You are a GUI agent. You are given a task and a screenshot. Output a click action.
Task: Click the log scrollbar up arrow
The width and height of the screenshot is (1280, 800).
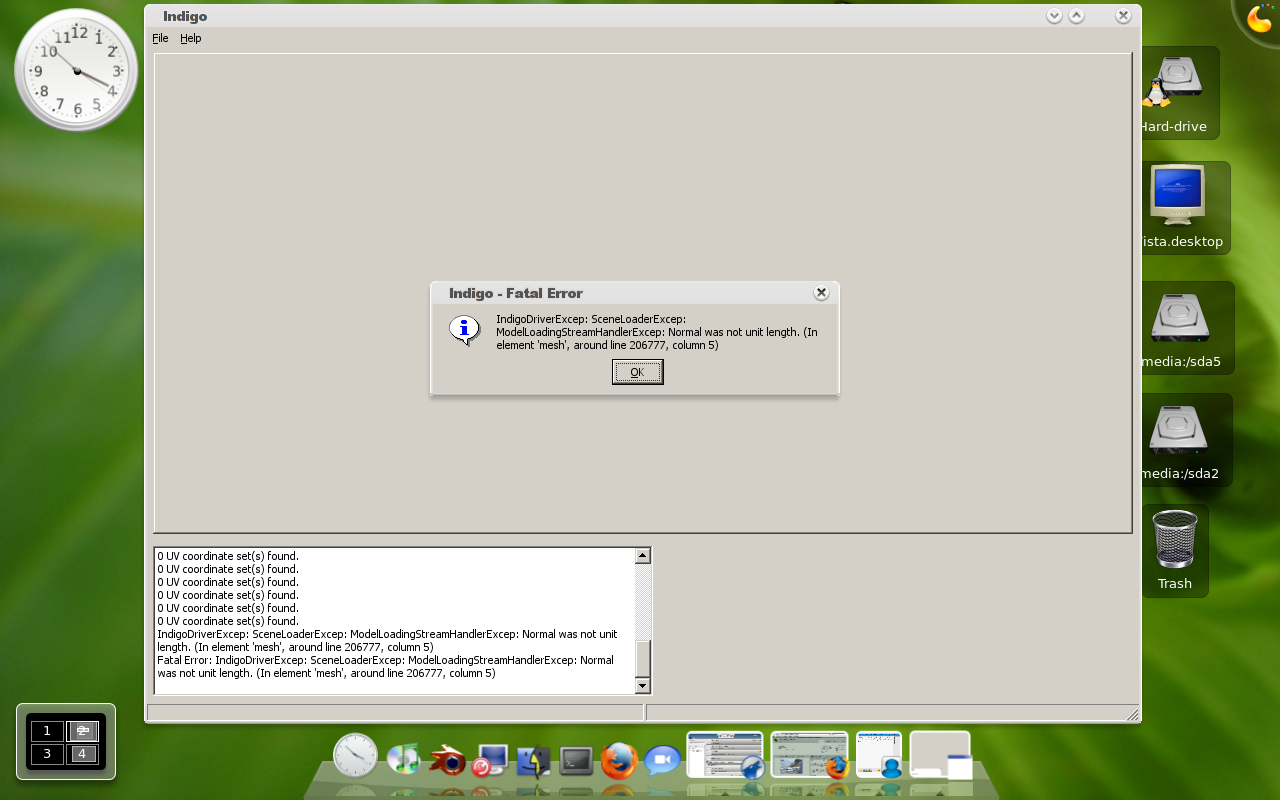click(643, 555)
